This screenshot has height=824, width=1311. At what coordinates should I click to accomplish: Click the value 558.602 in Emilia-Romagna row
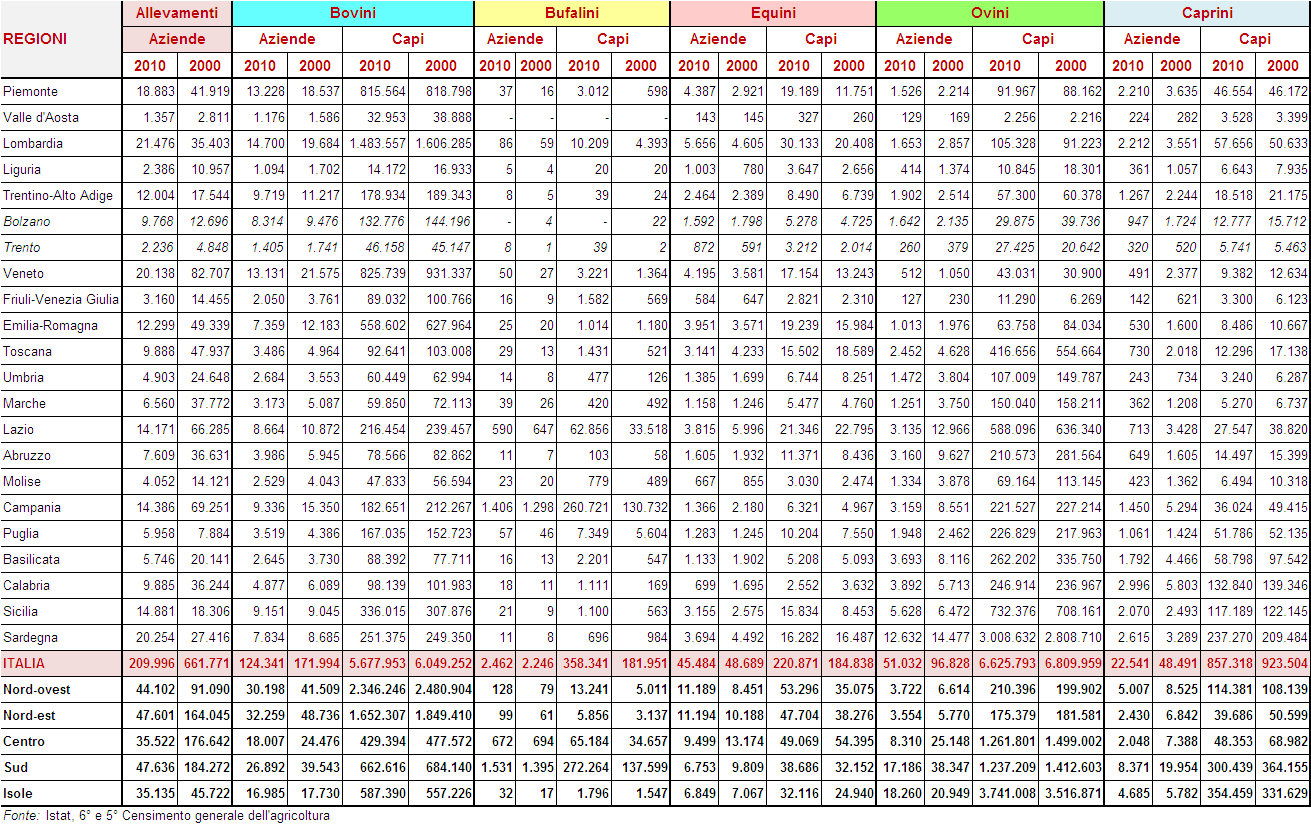tap(382, 326)
